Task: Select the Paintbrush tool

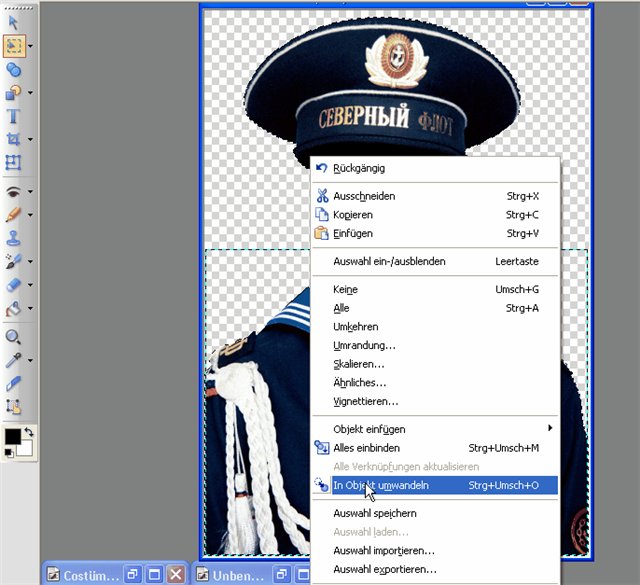Action: coord(13,214)
